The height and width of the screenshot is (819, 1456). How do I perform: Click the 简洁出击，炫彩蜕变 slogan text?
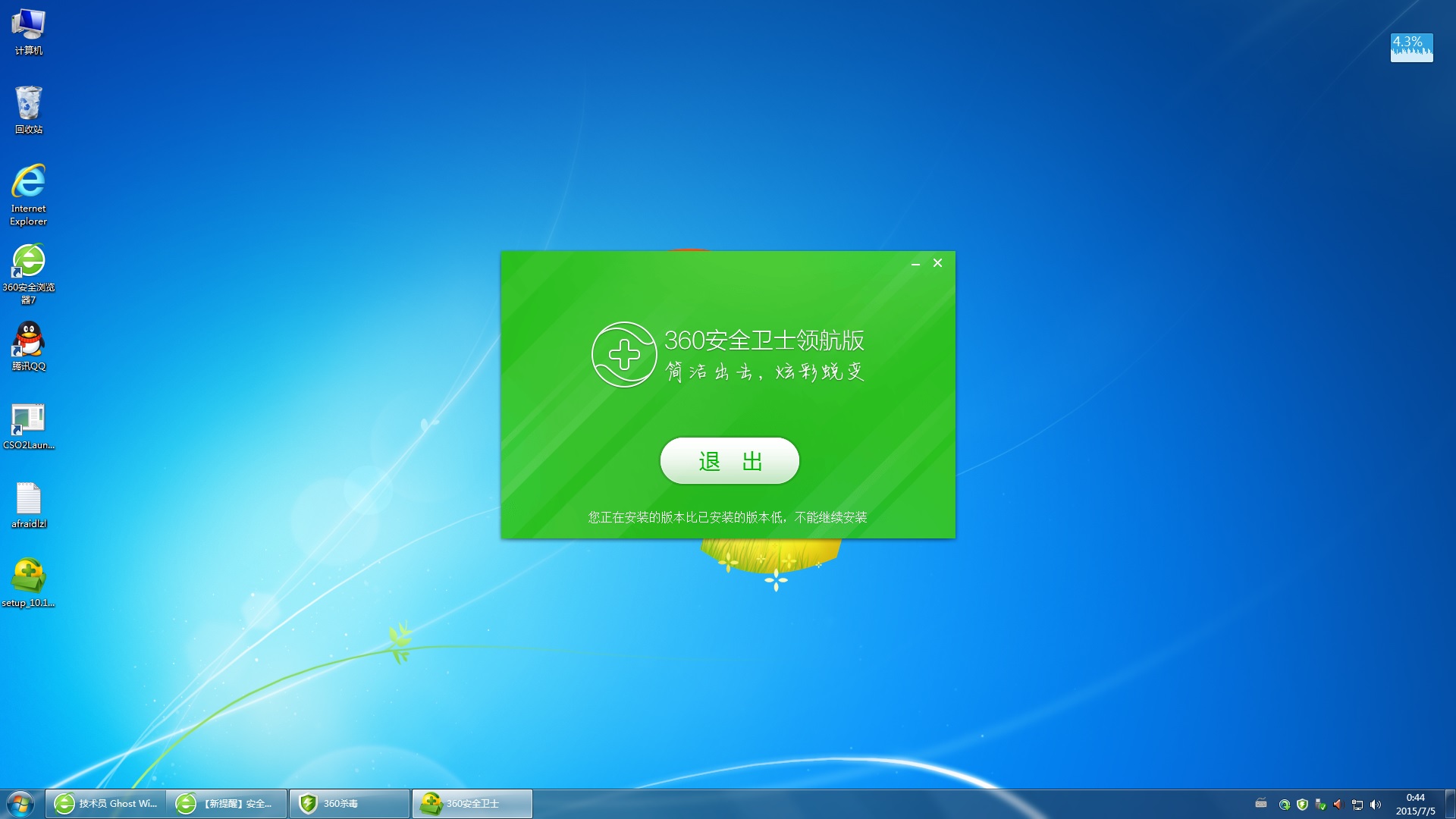click(x=765, y=372)
